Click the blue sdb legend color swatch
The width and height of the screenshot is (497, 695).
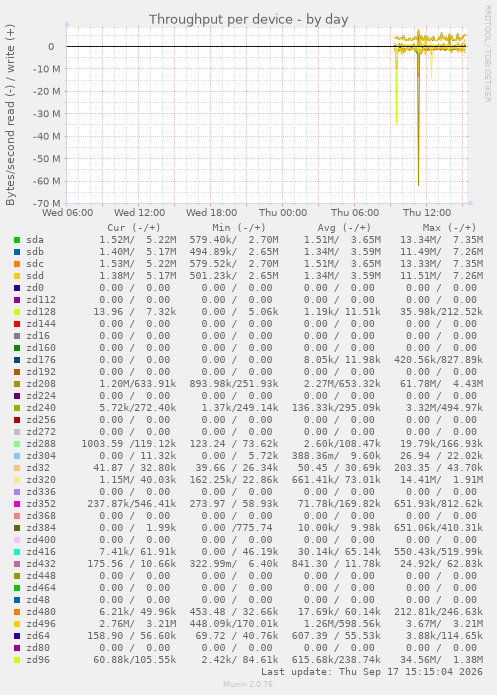(x=17, y=252)
